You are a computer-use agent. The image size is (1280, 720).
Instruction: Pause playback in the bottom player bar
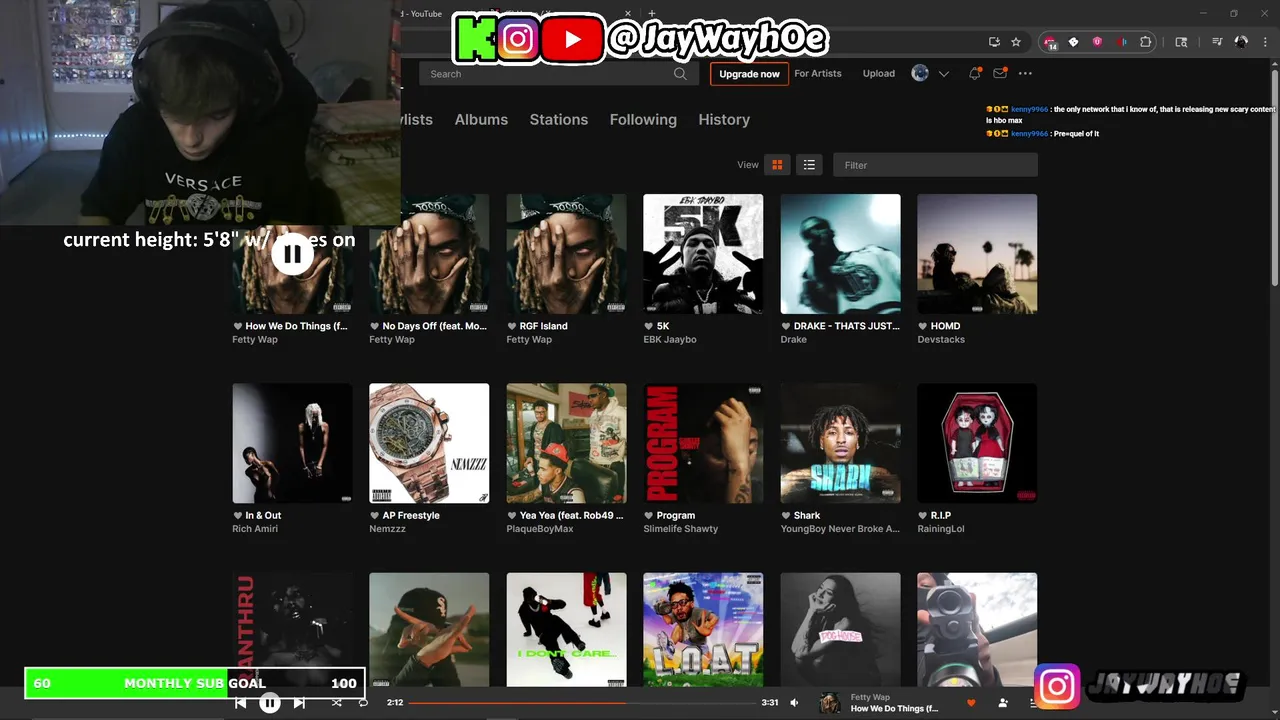[270, 703]
